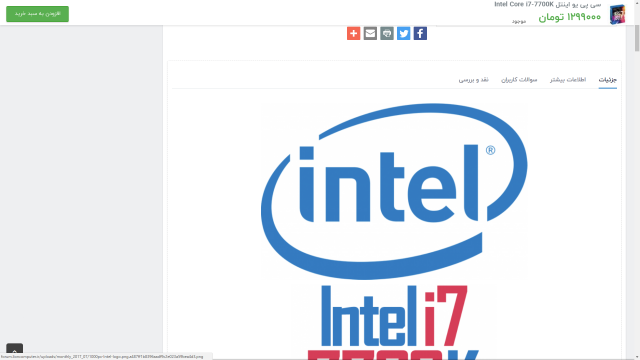This screenshot has width=640, height=360.
Task: Click the Intel i7 red and blue graphic
Action: coord(393,322)
